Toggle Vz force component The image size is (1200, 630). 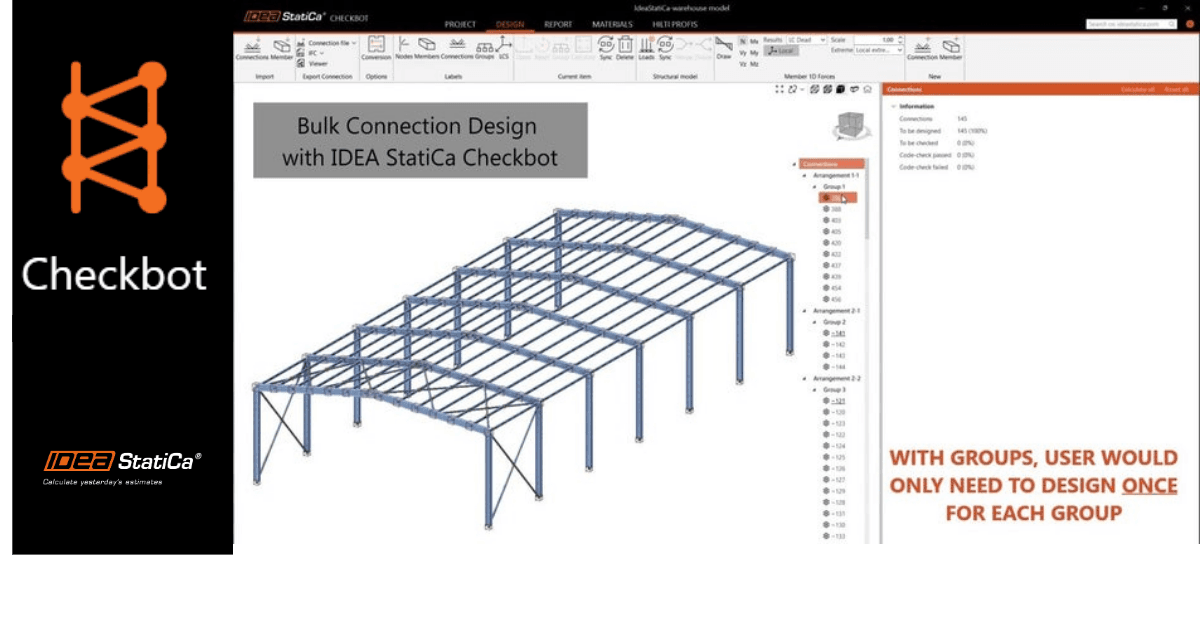(x=742, y=63)
